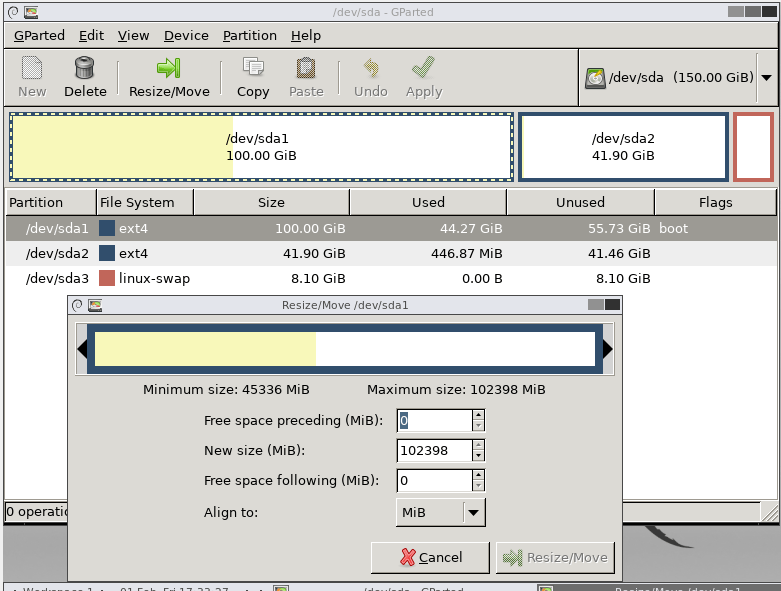
Task: Increase Free space preceding with up arrow
Action: (x=478, y=415)
